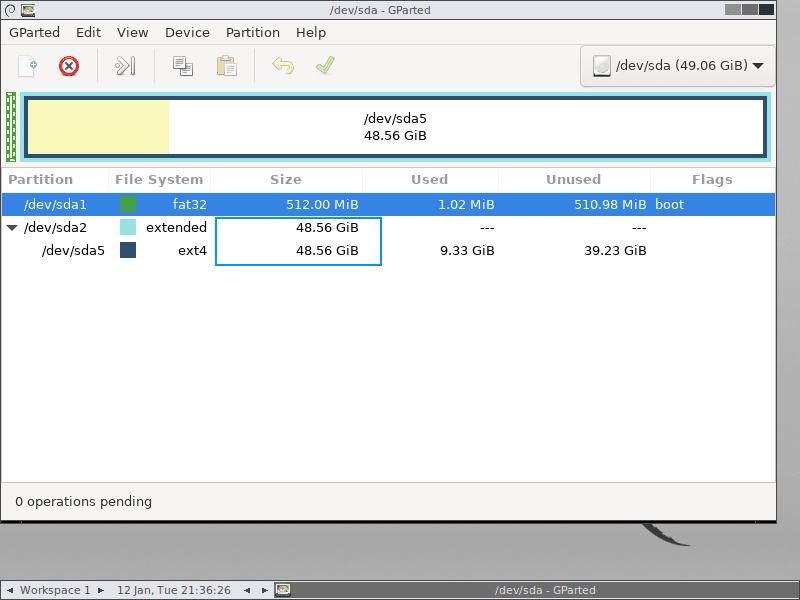Open the /dev/sda device selector dropdown
Screen dimensions: 800x600
click(677, 66)
